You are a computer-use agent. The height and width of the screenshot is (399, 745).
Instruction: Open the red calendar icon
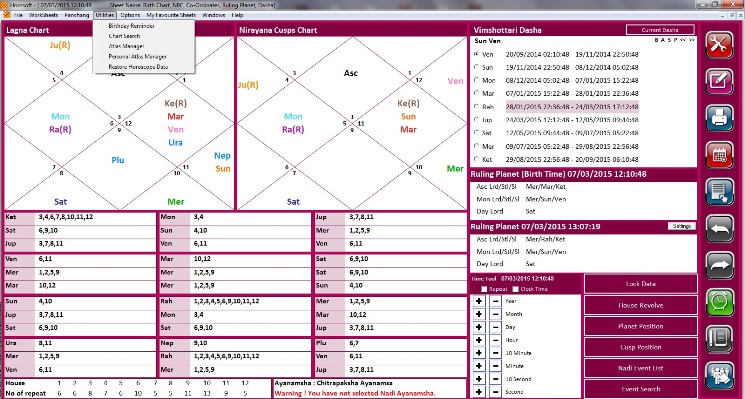(x=719, y=155)
